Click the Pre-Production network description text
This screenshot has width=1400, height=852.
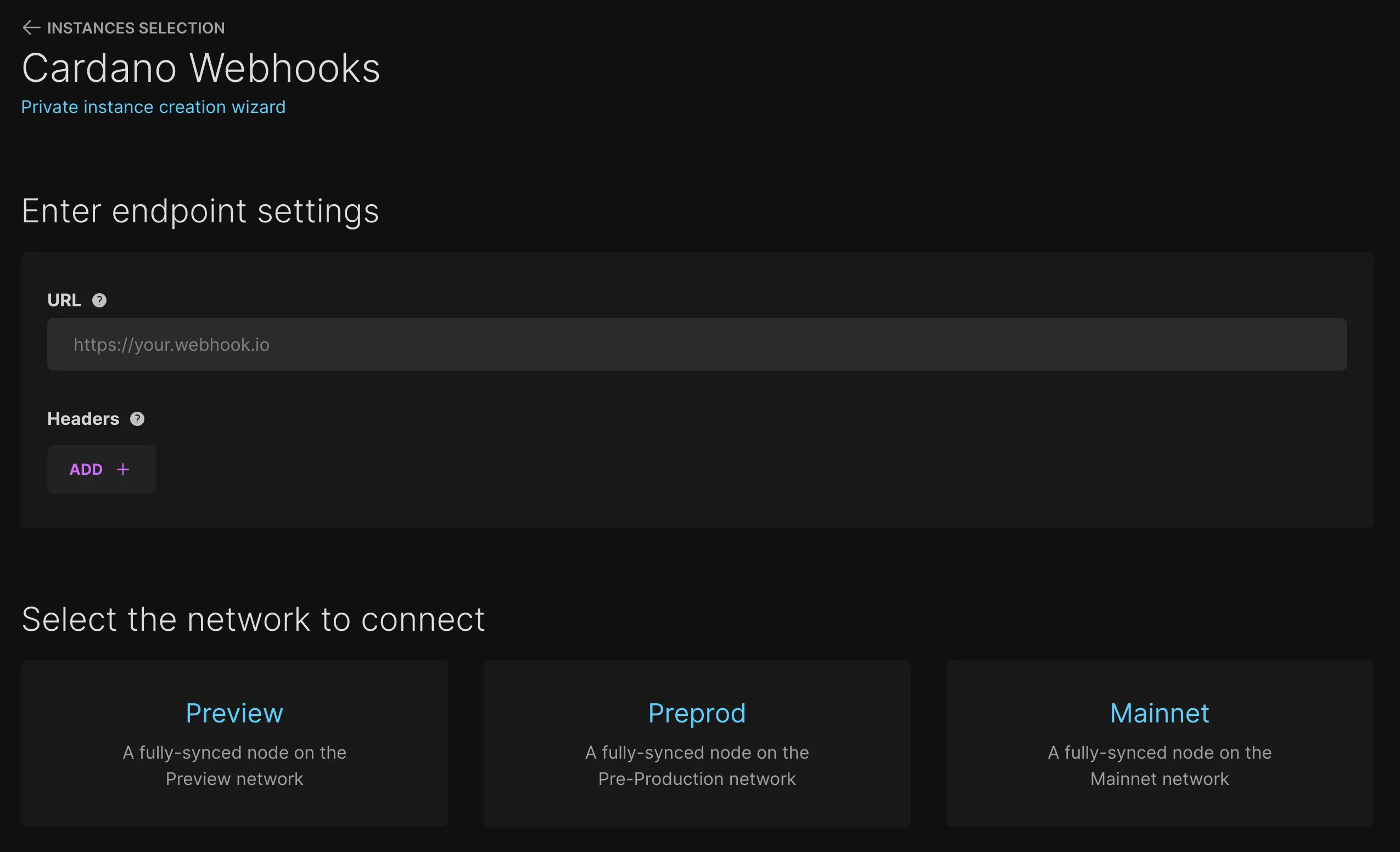(697, 765)
